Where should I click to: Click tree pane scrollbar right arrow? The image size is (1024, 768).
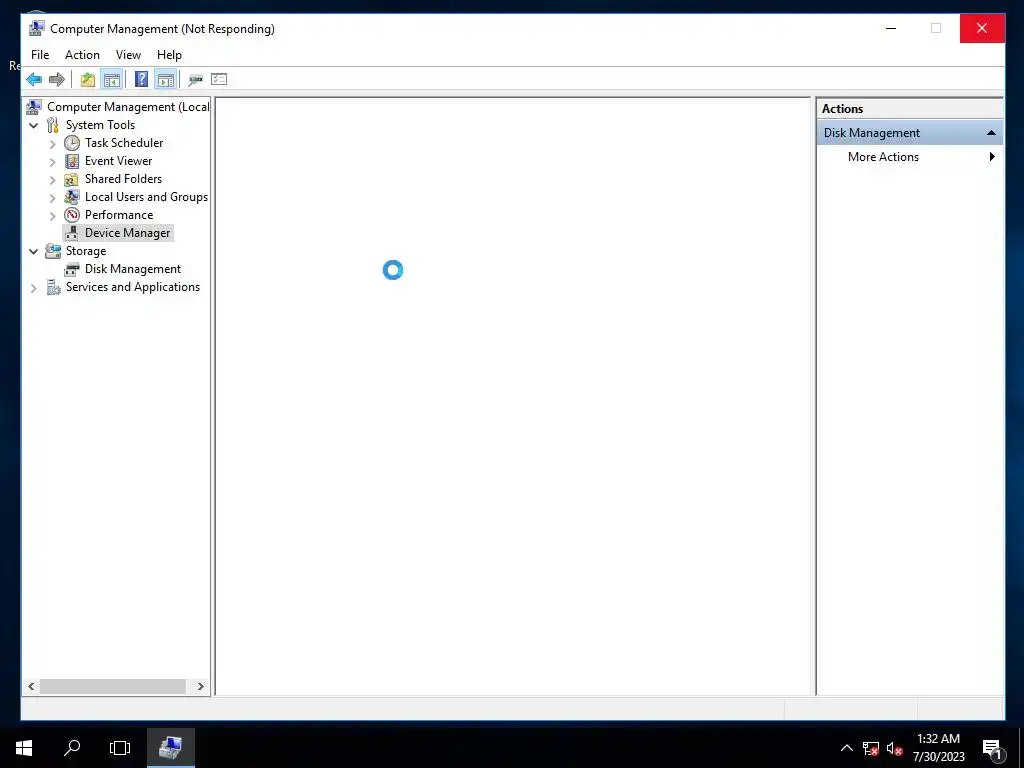coord(200,686)
